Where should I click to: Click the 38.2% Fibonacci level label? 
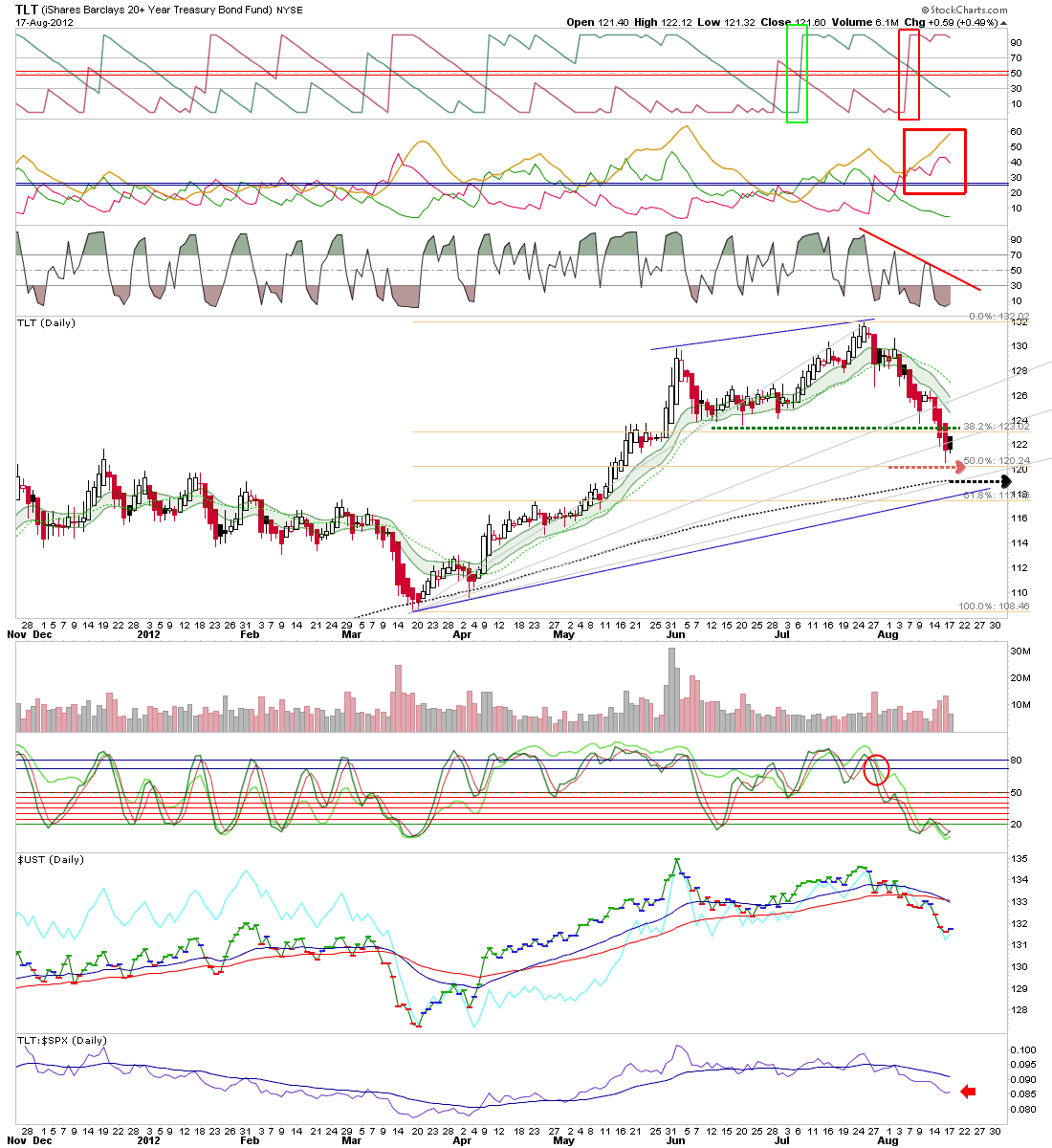[996, 426]
